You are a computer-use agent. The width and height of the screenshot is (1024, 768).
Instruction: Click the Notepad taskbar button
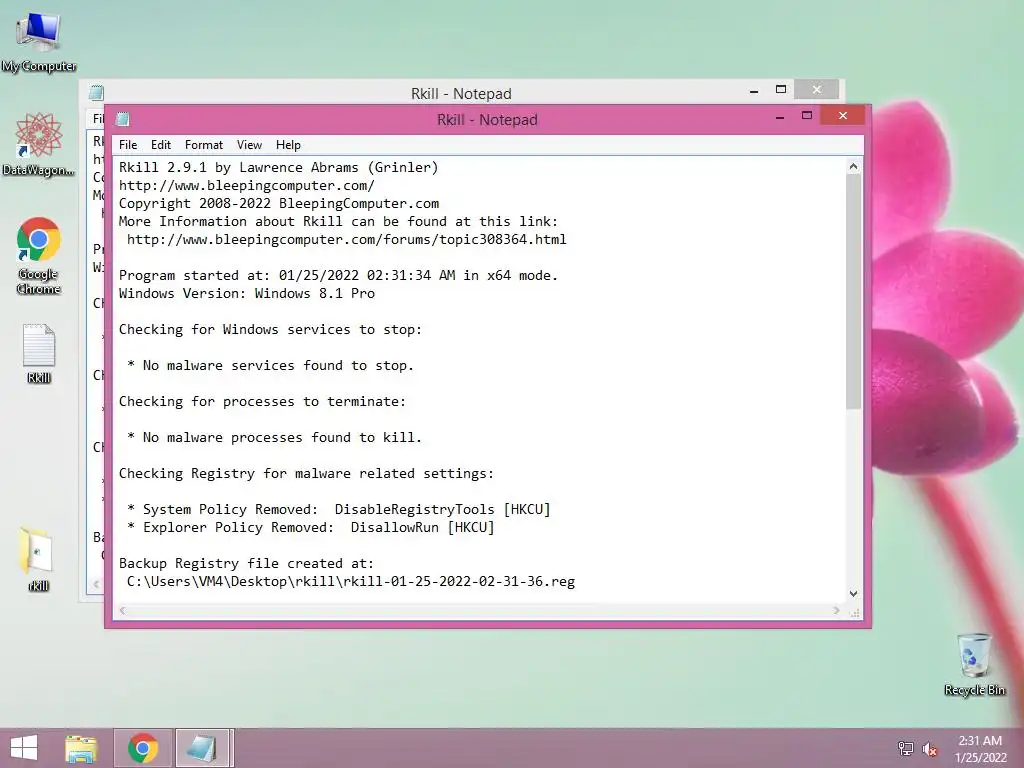(203, 748)
